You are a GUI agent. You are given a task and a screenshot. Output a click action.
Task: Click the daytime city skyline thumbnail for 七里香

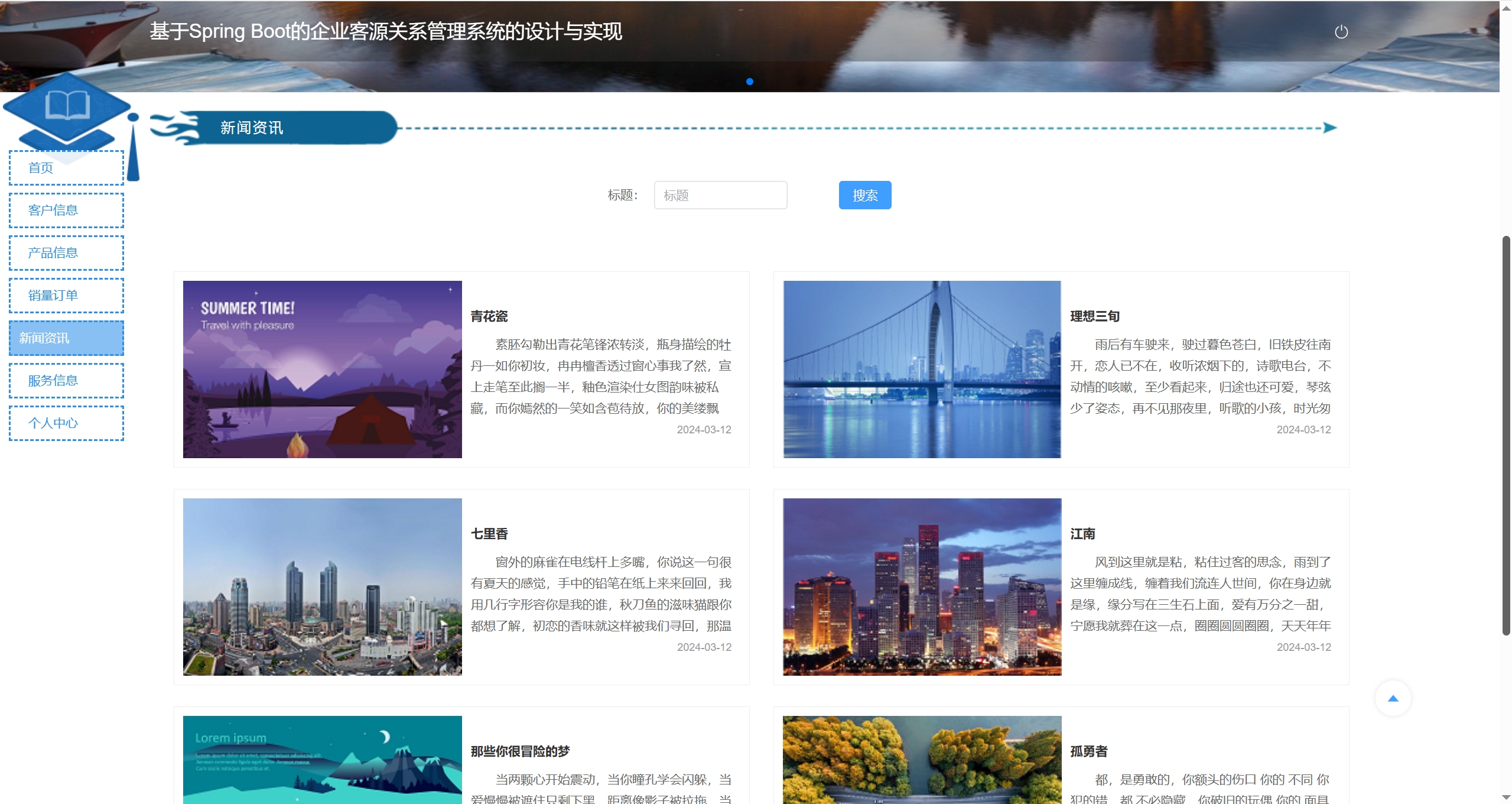tap(323, 587)
